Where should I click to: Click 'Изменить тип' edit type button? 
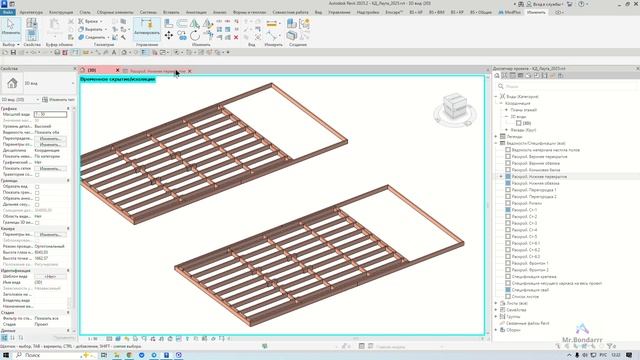pos(58,100)
